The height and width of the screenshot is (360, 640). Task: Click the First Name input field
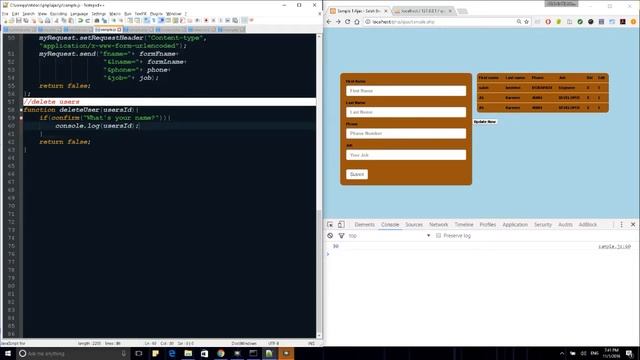pyautogui.click(x=406, y=91)
